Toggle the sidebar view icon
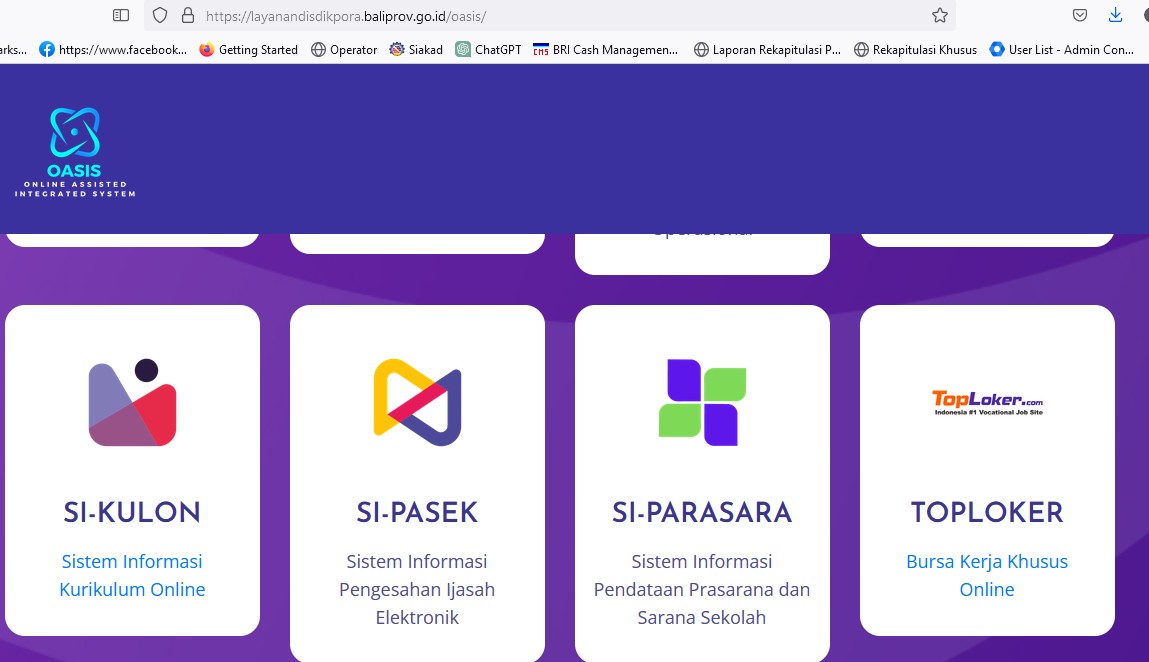The image size is (1149, 662). click(x=121, y=15)
